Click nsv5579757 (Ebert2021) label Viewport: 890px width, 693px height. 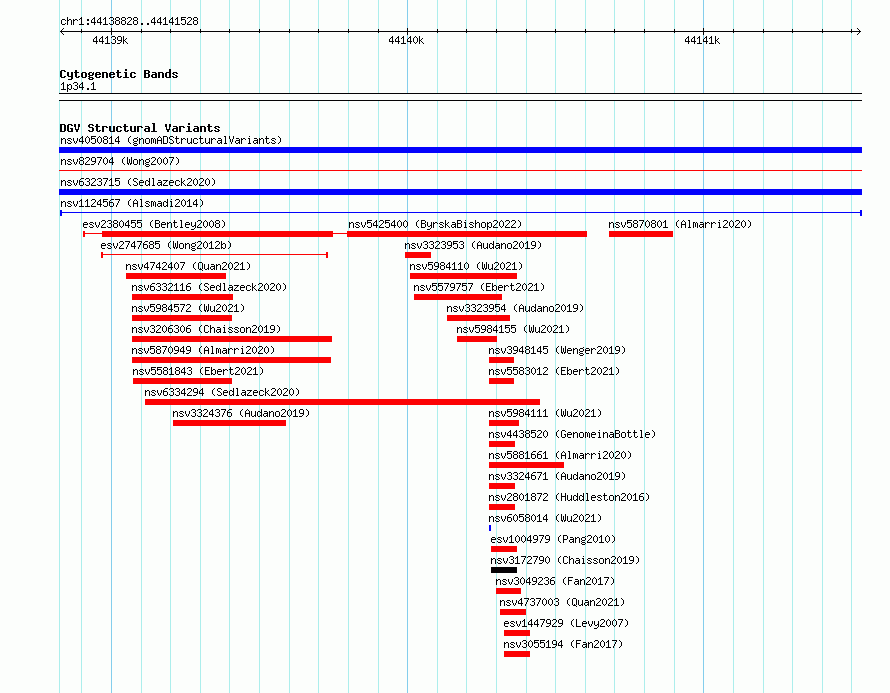[479, 287]
